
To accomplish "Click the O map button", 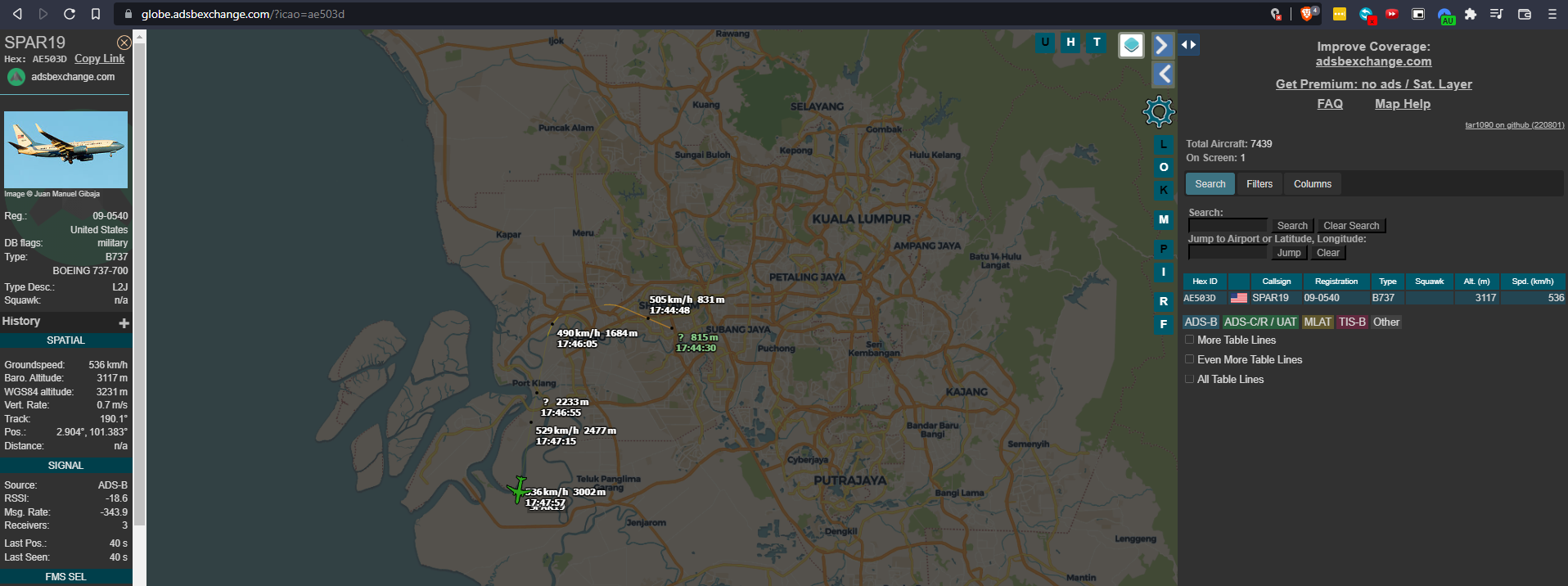I will [1164, 167].
